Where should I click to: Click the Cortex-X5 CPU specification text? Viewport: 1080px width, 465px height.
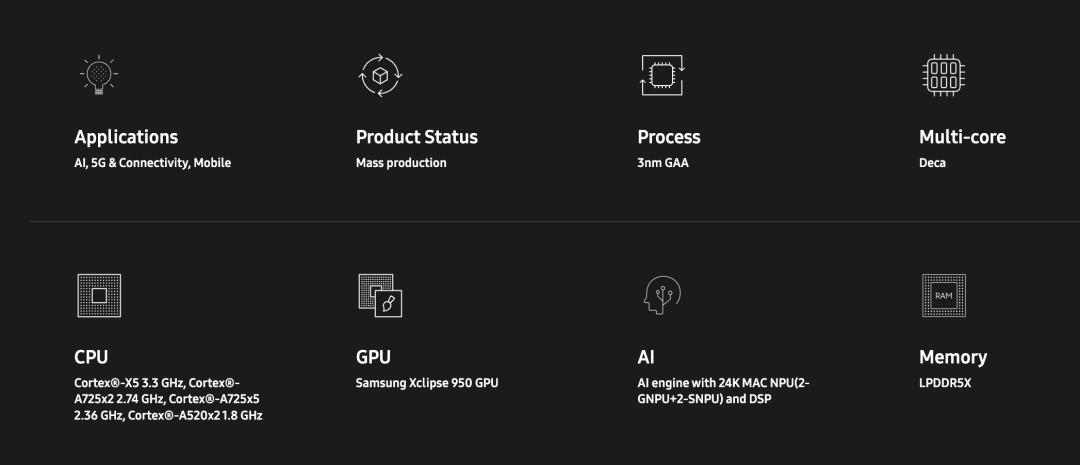click(168, 399)
